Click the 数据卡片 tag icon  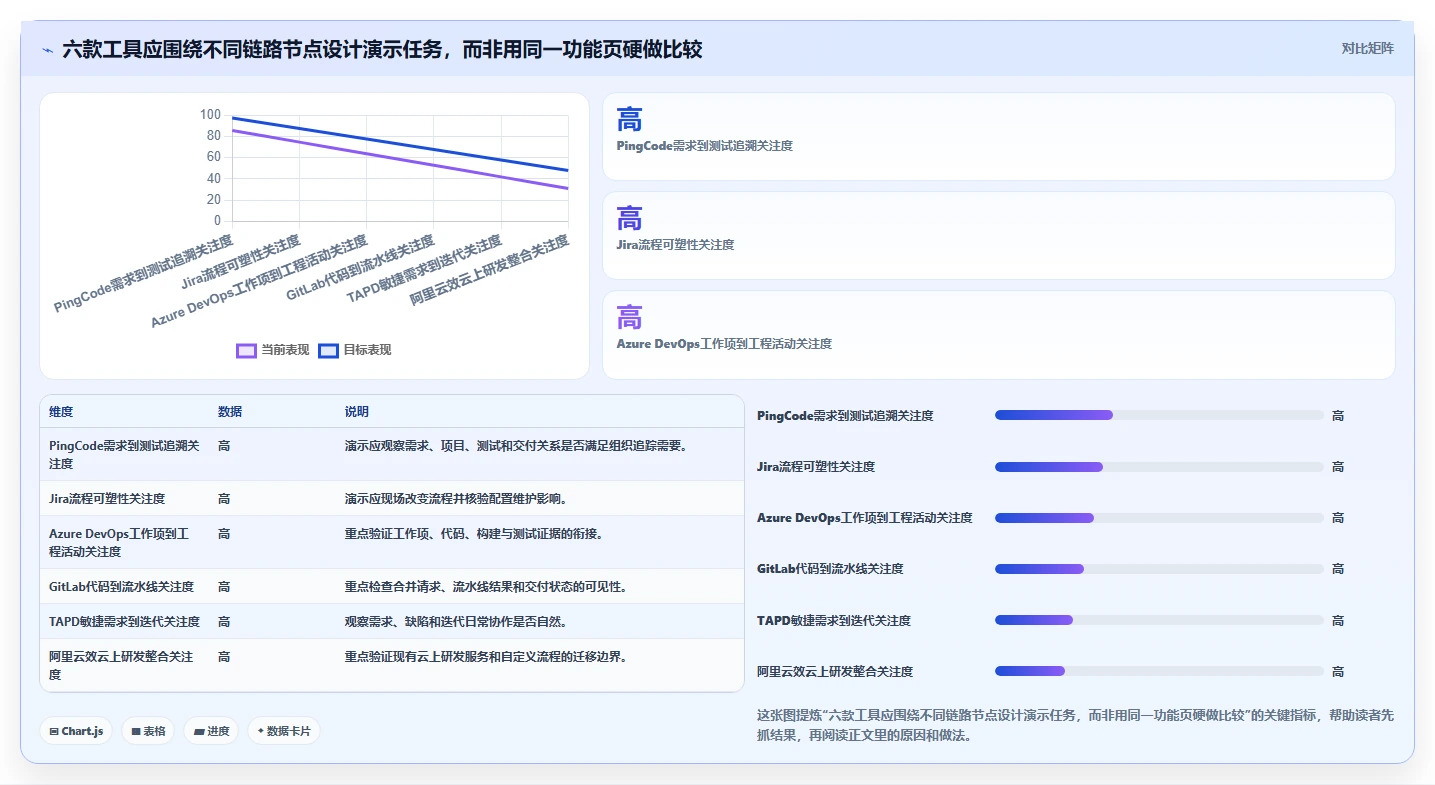[261, 731]
